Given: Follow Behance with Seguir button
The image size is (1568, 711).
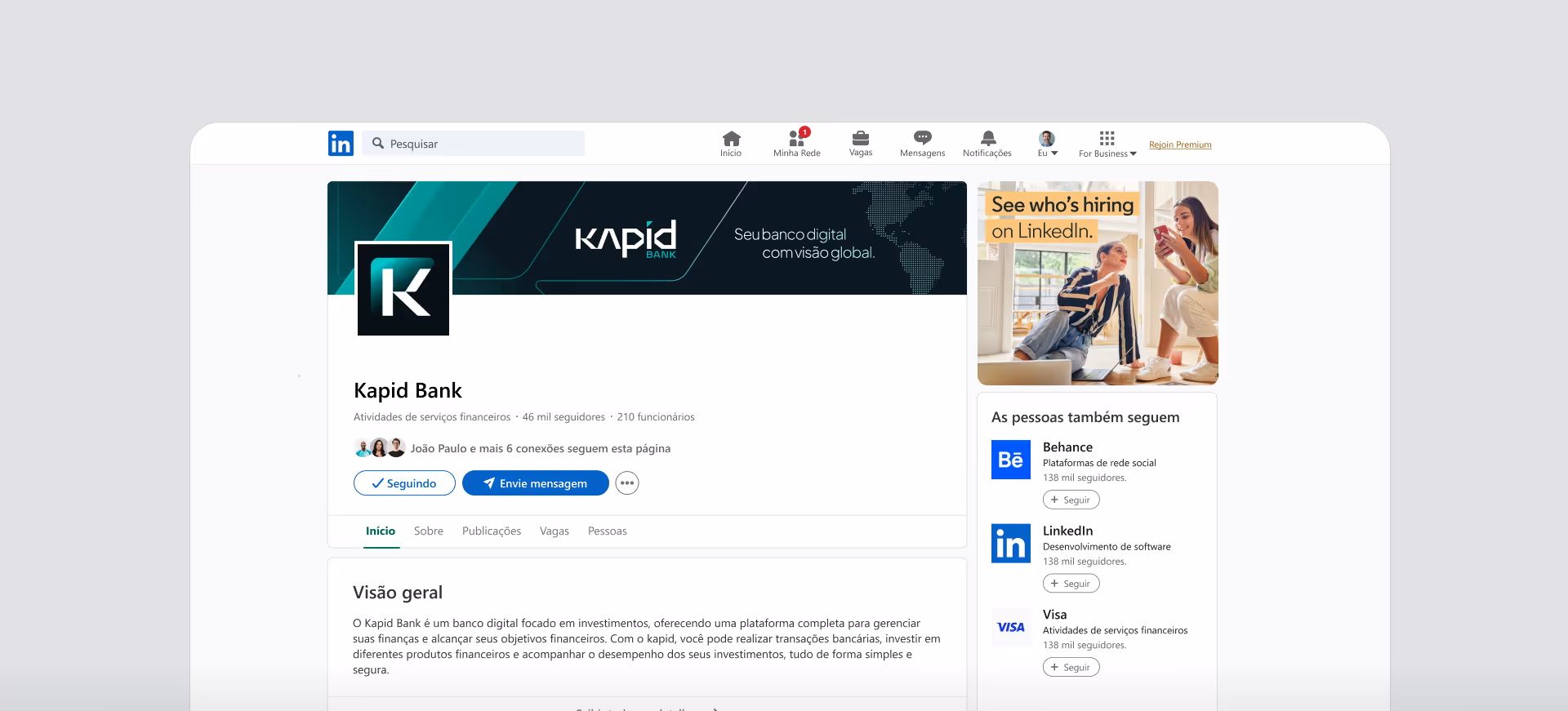Looking at the screenshot, I should (x=1071, y=500).
